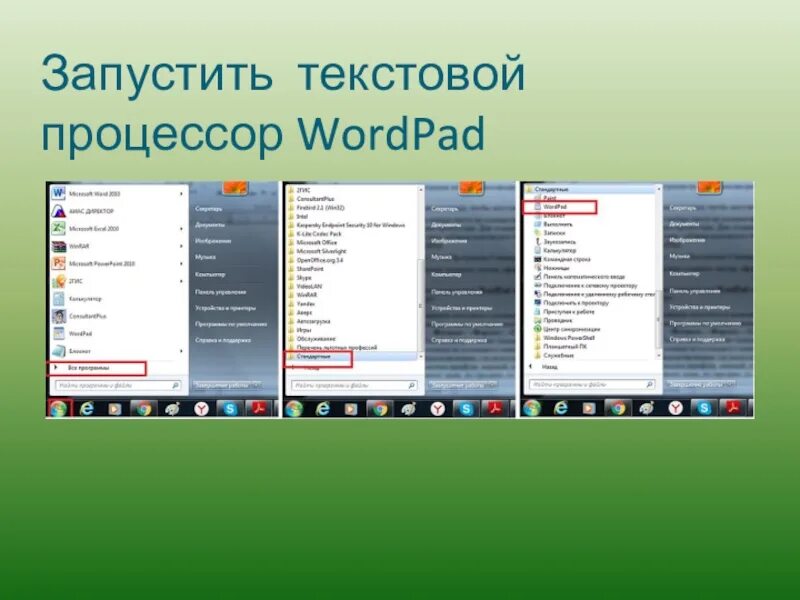Click scroll-down arrow in middle programs list
The width and height of the screenshot is (800, 600).
coord(421,357)
